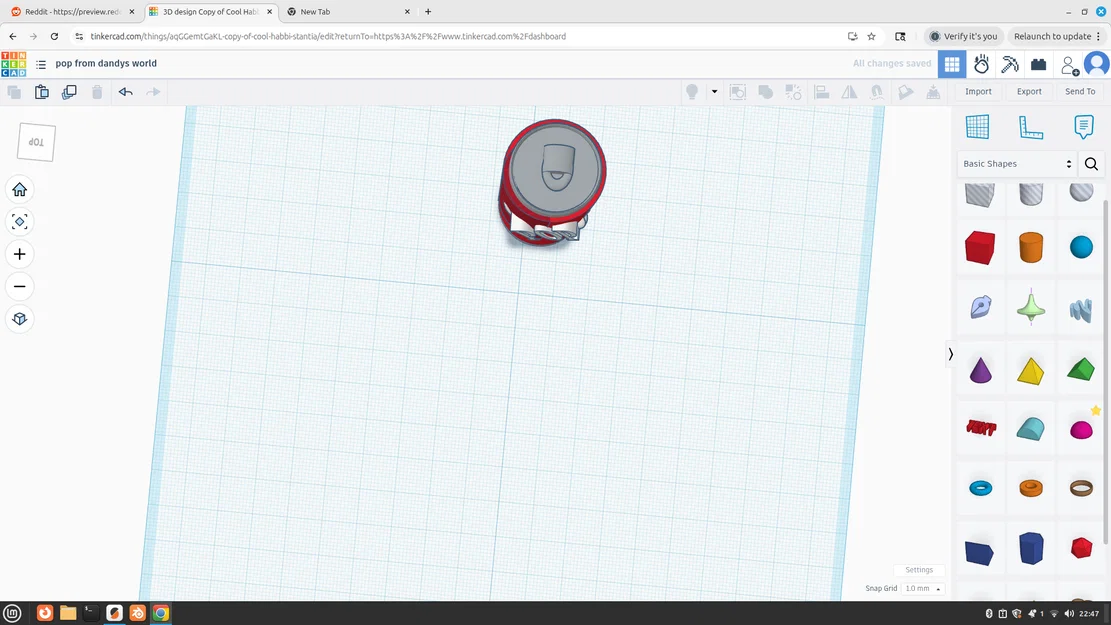Image resolution: width=1111 pixels, height=625 pixels.
Task: Click the Copy tool in toolbar
Action: coord(13,92)
